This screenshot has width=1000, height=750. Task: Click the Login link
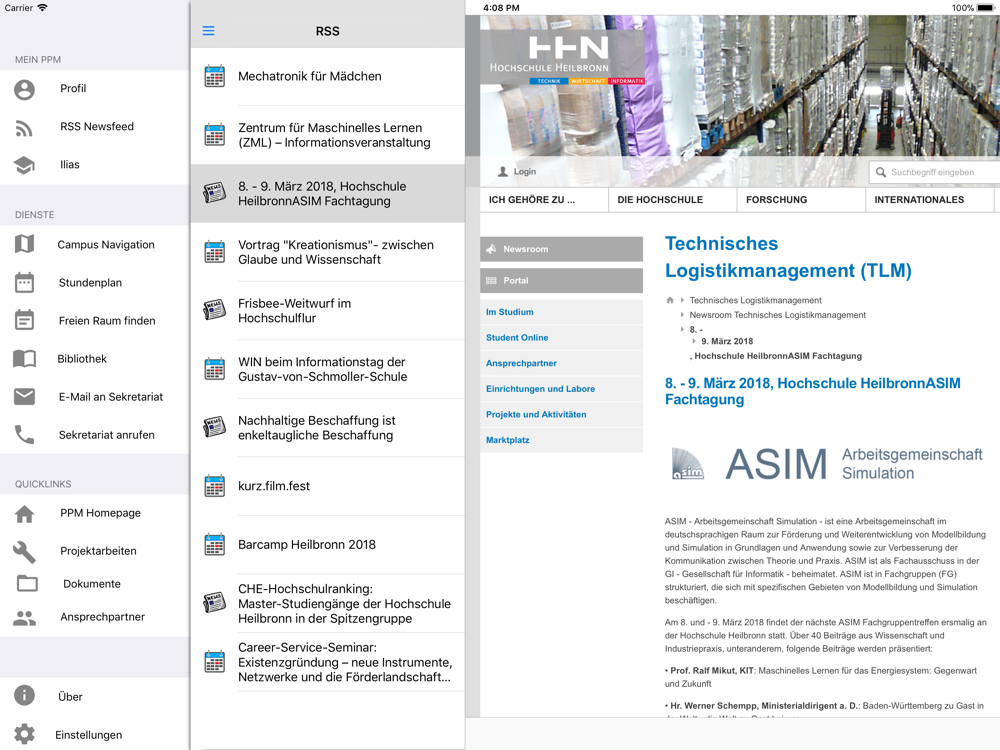517,172
